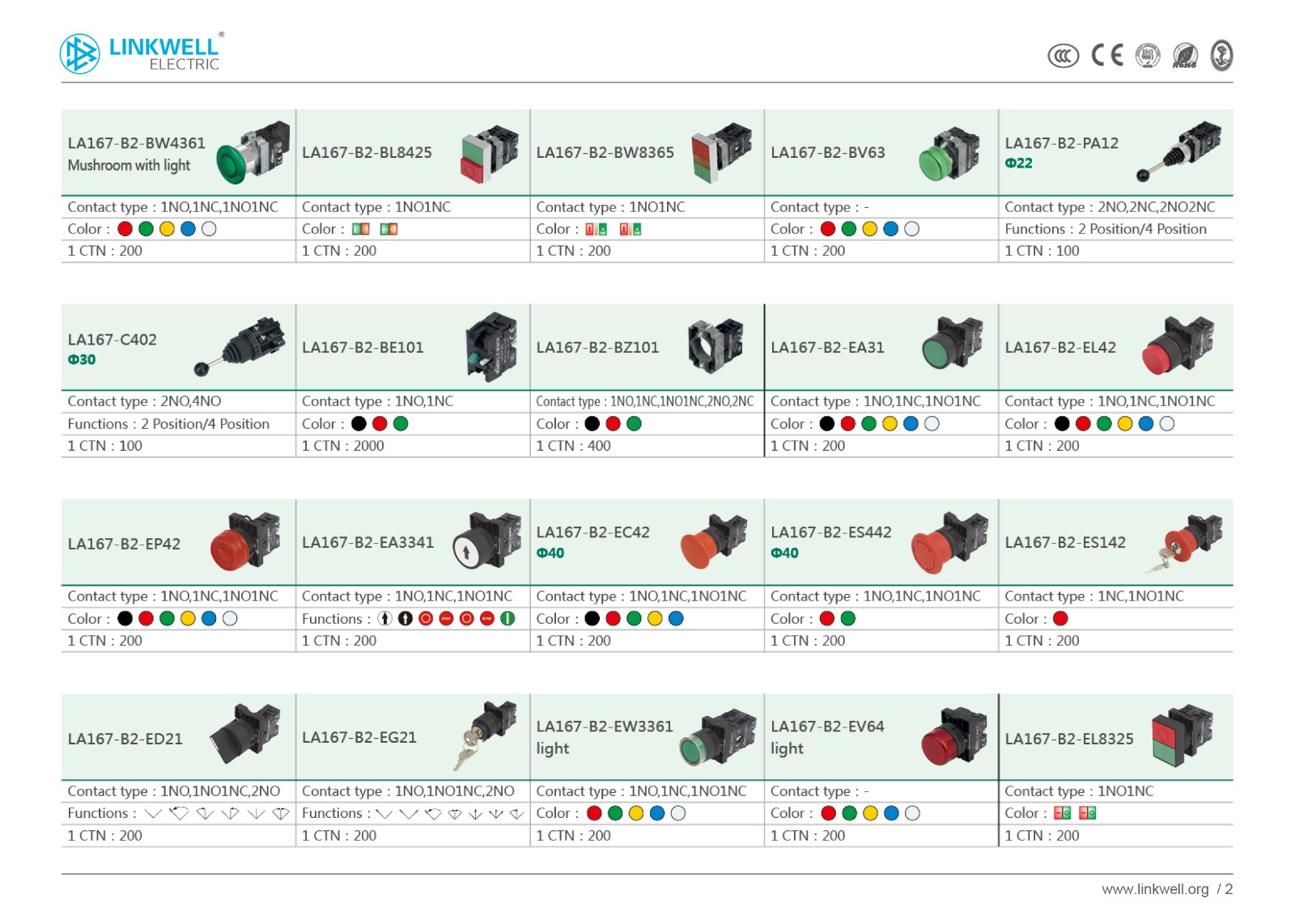Image resolution: width=1295 pixels, height=924 pixels.
Task: Open the www.linkwell.org website link
Action: (x=1155, y=889)
